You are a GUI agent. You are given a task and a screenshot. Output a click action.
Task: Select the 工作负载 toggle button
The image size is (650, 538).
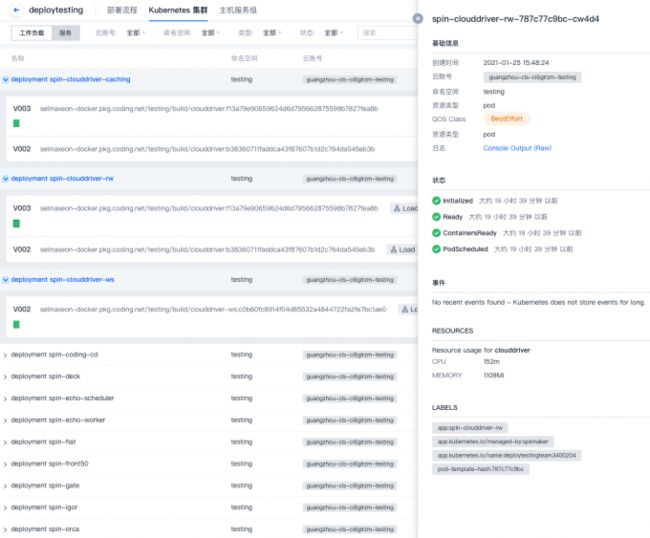point(32,33)
